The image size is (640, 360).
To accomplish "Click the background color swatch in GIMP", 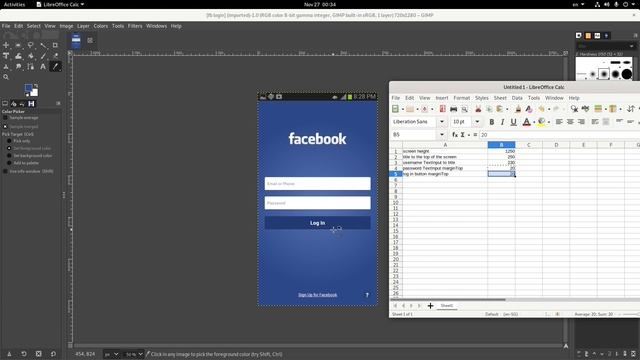I will [33, 92].
